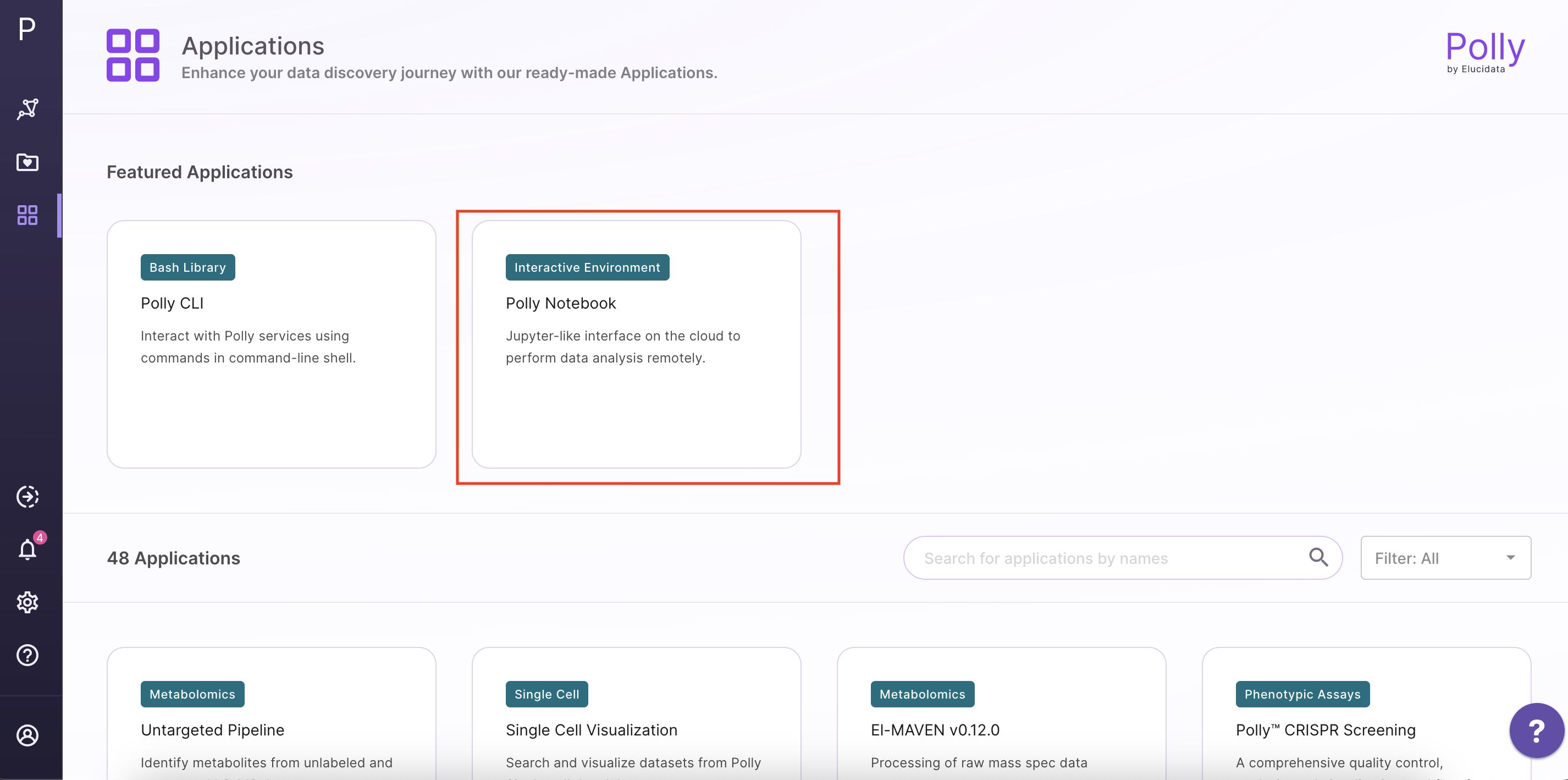The height and width of the screenshot is (780, 1568).
Task: Open the network graph icon in sidebar
Action: tap(27, 109)
